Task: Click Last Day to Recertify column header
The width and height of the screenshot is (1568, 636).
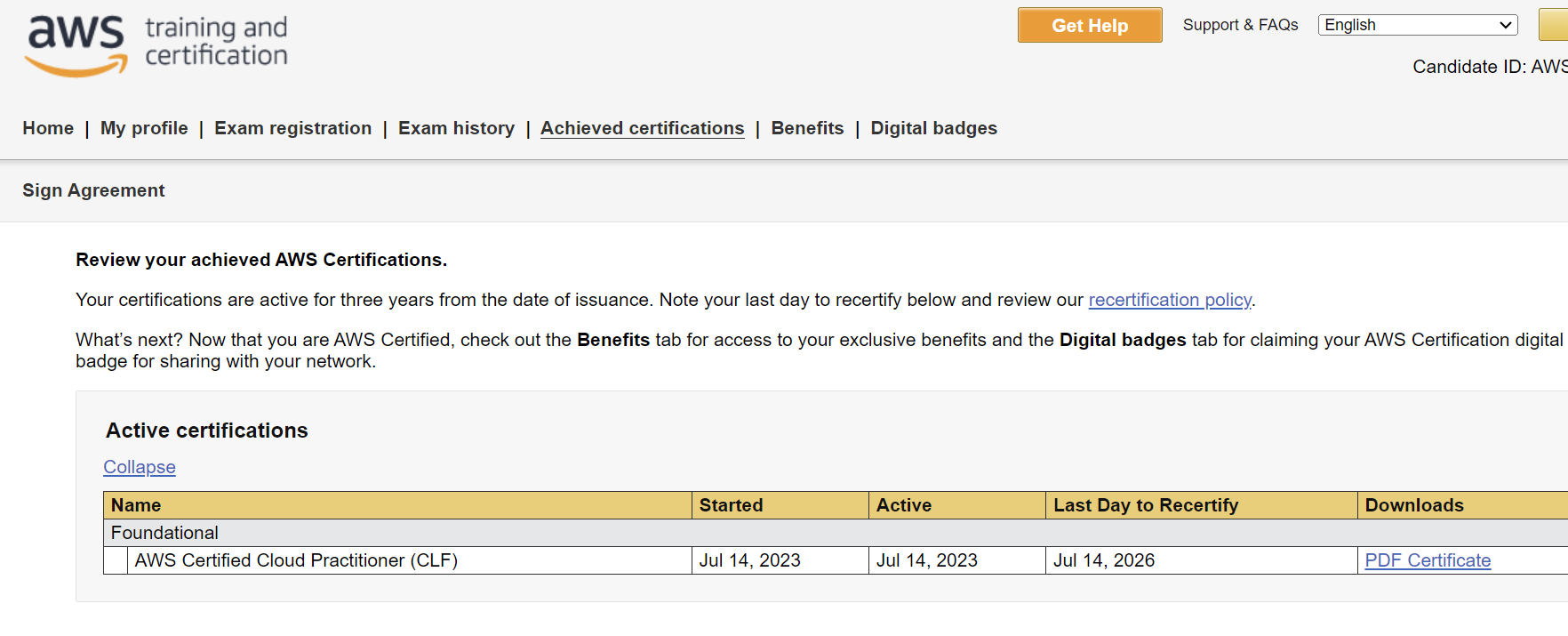Action: click(x=1202, y=505)
